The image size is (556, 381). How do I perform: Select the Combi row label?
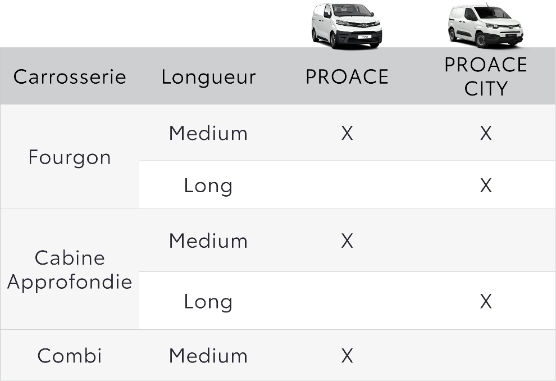point(70,355)
